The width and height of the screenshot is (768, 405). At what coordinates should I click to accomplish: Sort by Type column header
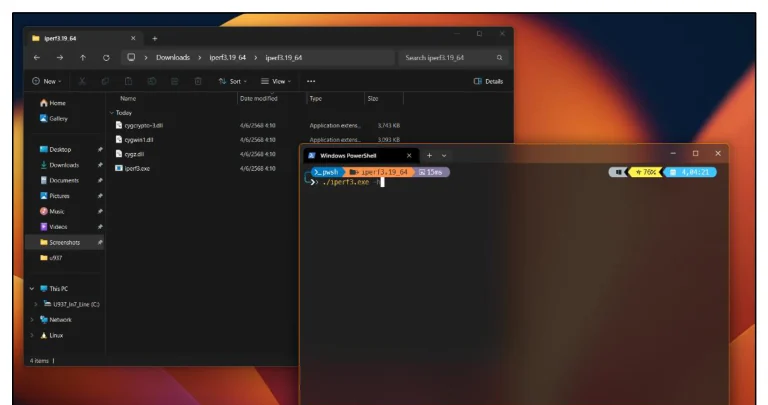click(x=316, y=98)
